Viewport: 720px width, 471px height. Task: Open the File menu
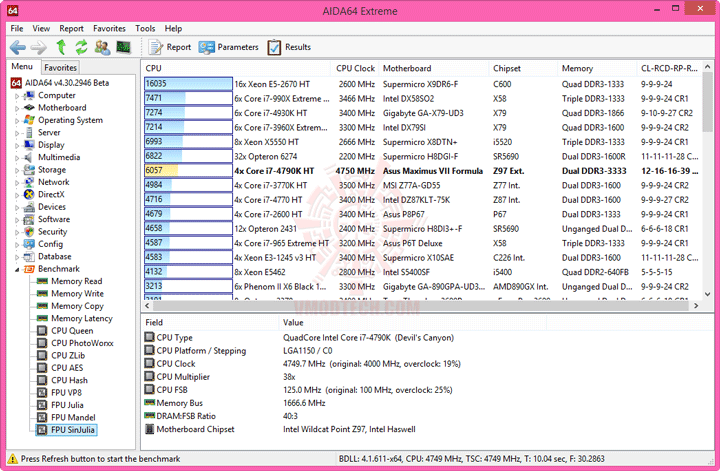click(x=17, y=28)
